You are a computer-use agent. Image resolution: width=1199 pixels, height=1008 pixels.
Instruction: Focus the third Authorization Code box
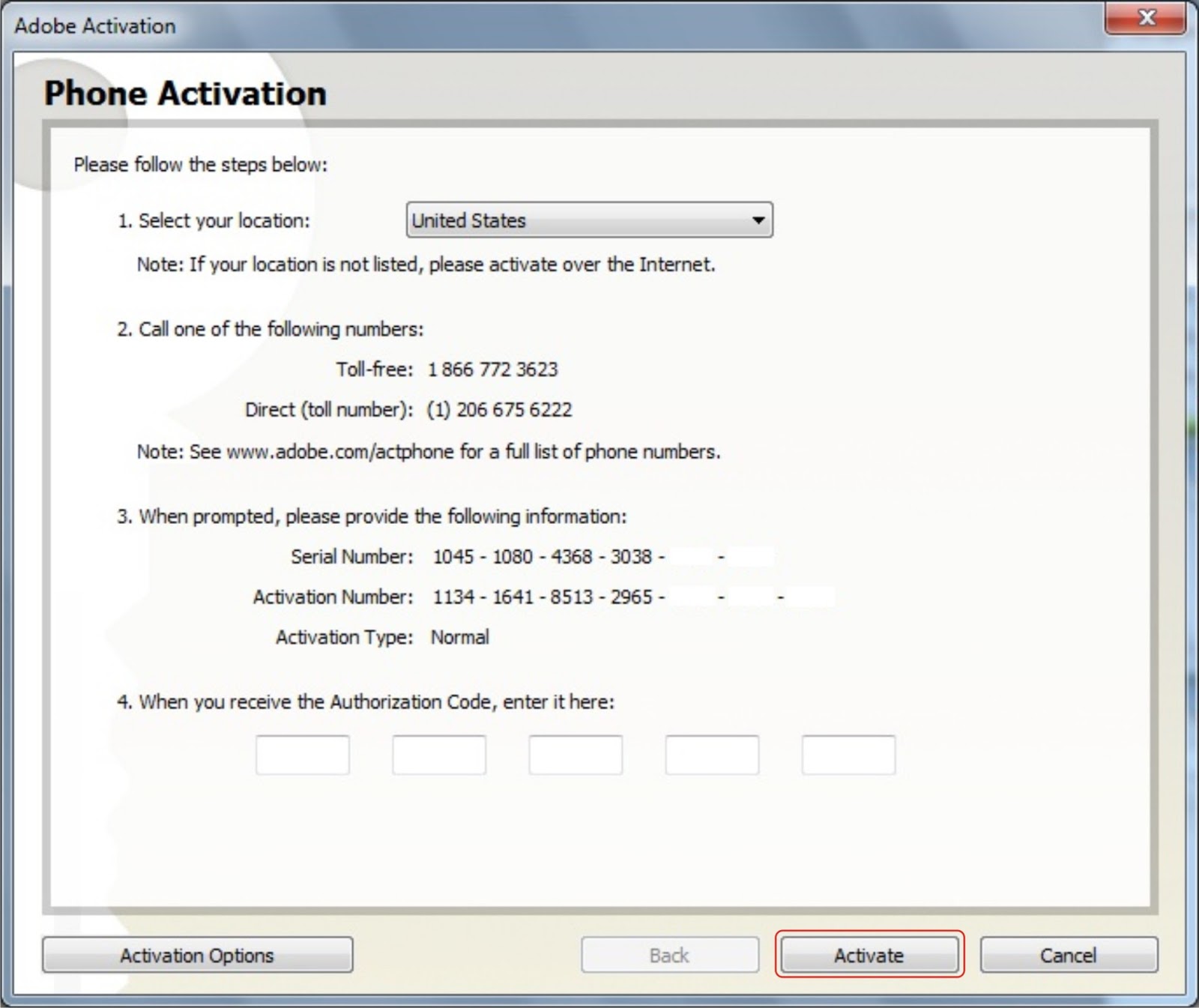(x=576, y=755)
